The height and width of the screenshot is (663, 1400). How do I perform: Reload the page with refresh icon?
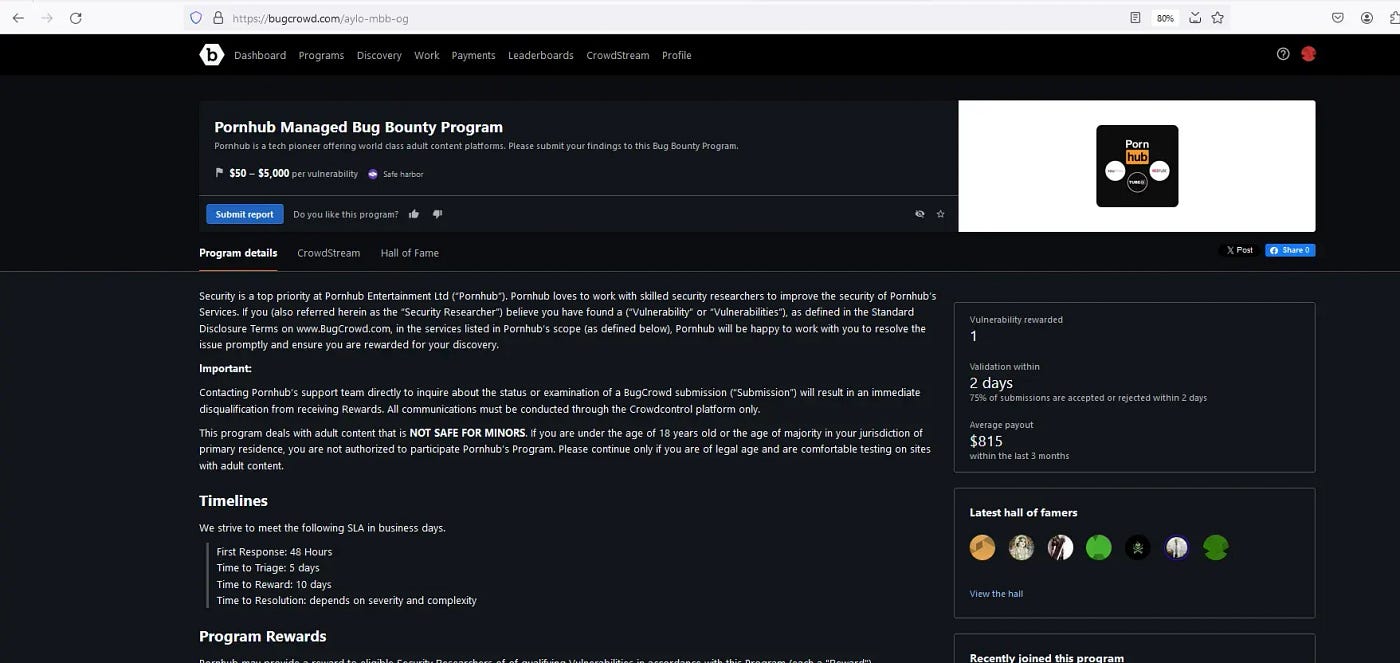point(75,18)
